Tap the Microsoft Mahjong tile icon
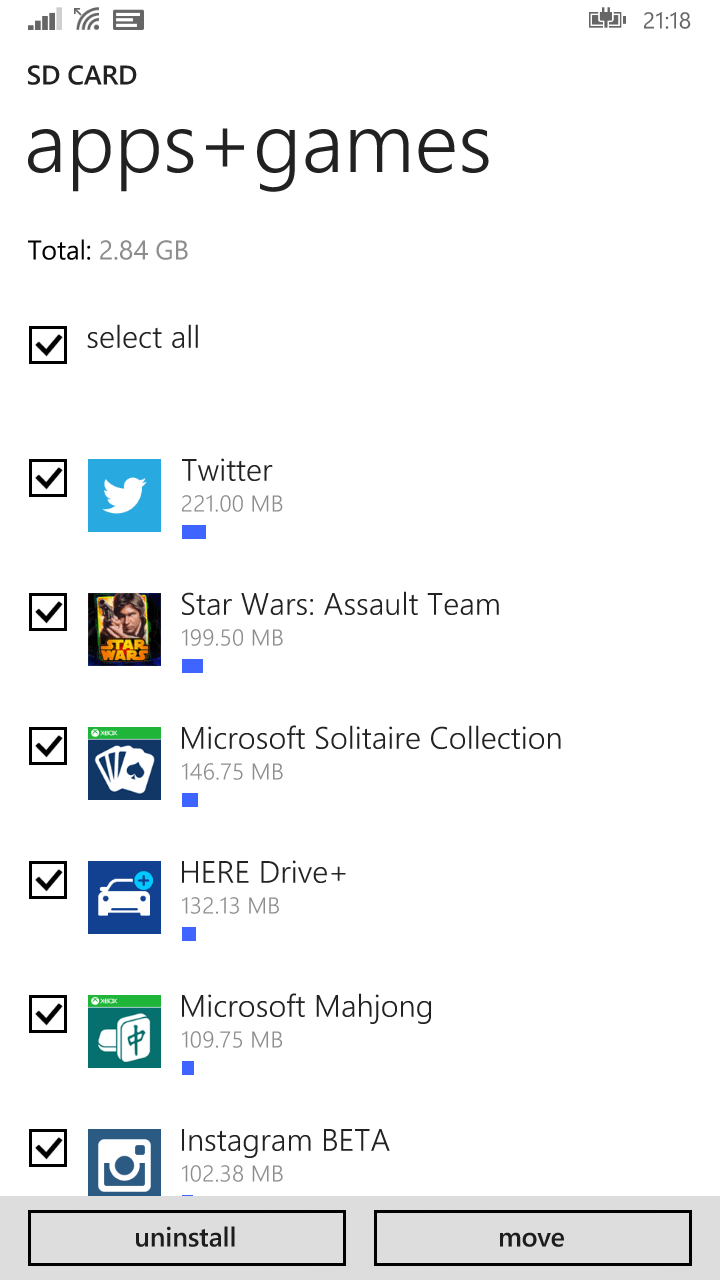Screen dimensions: 720x1280 coord(124,1031)
